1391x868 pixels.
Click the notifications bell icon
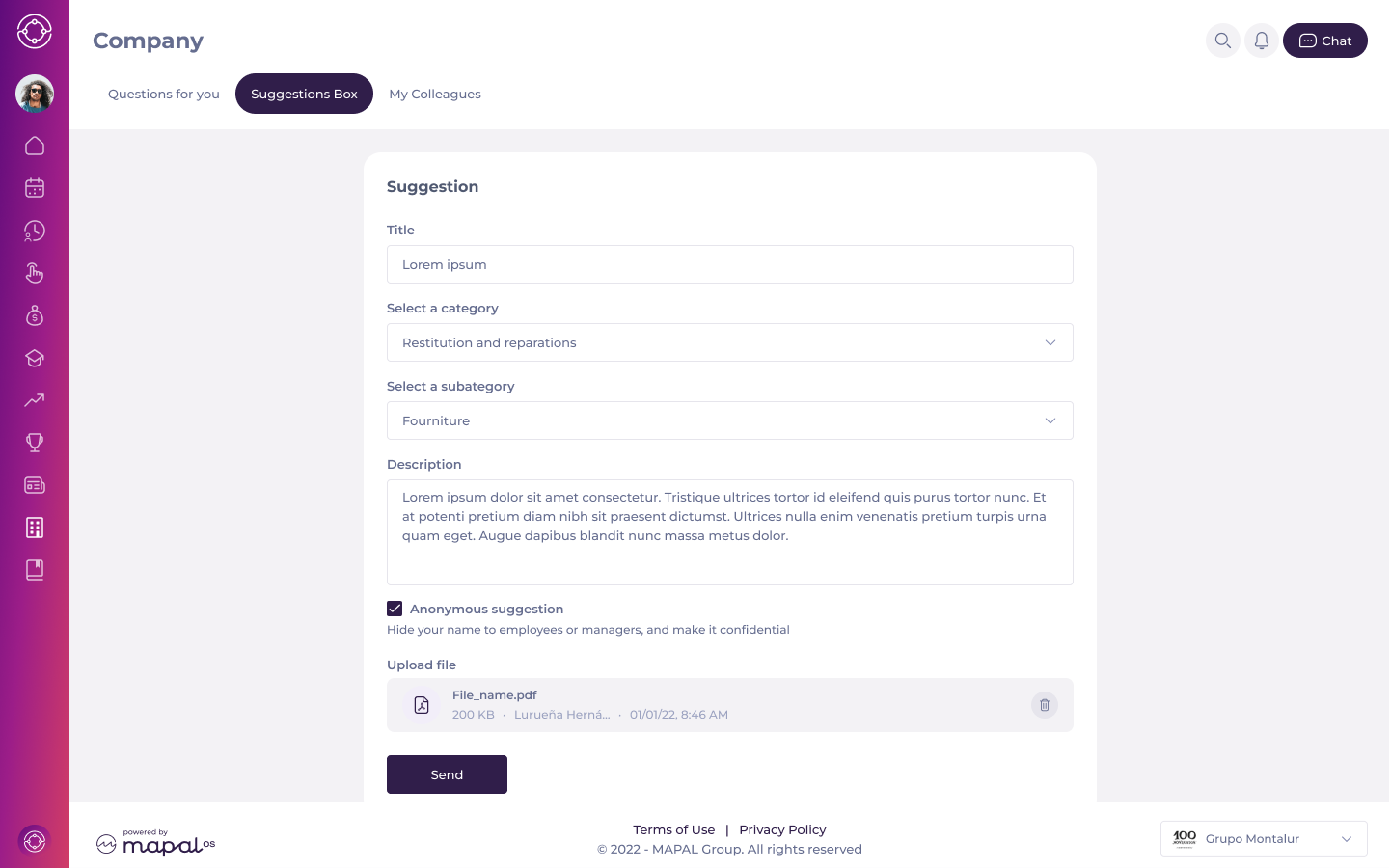pyautogui.click(x=1262, y=41)
